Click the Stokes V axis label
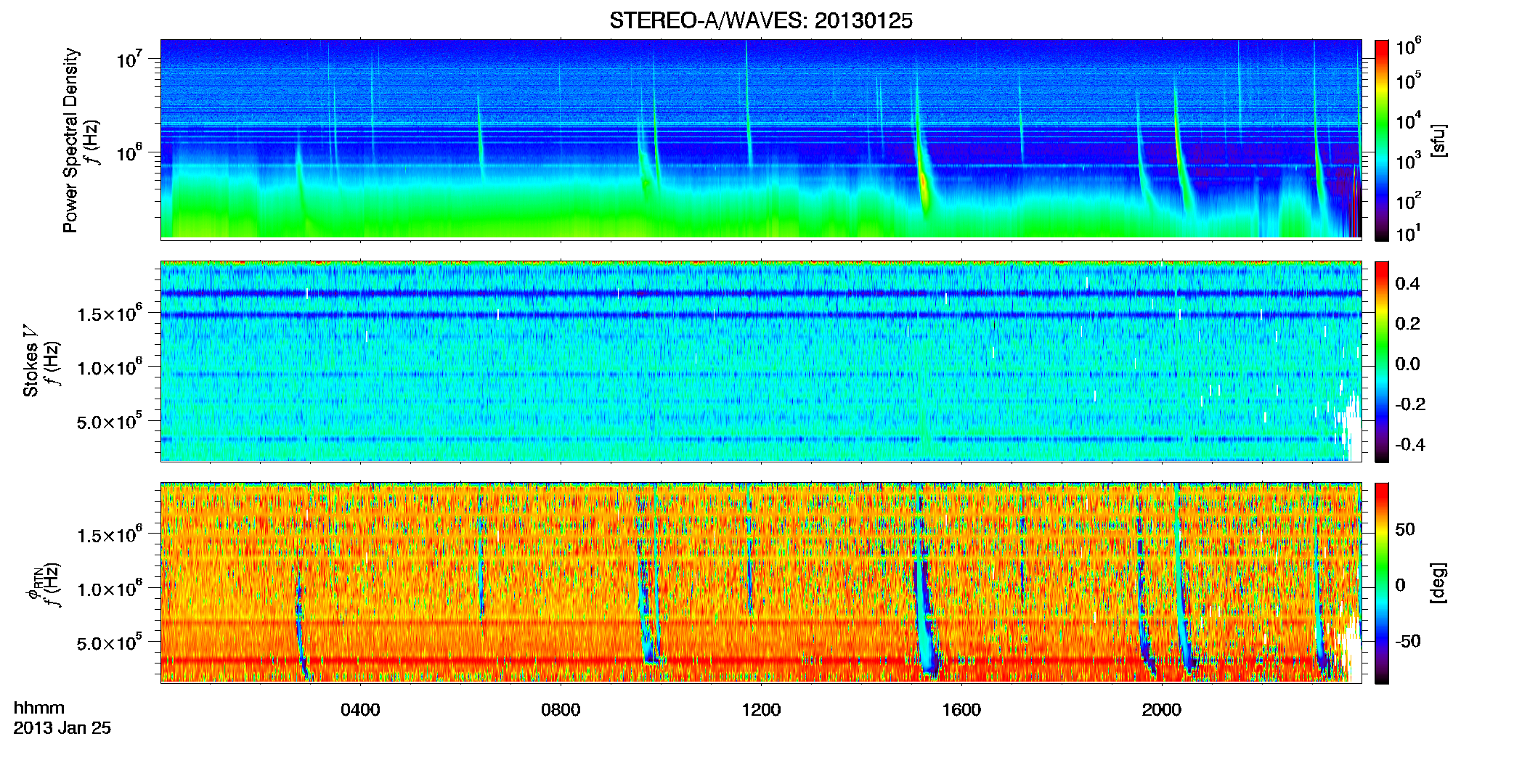 coord(30,361)
